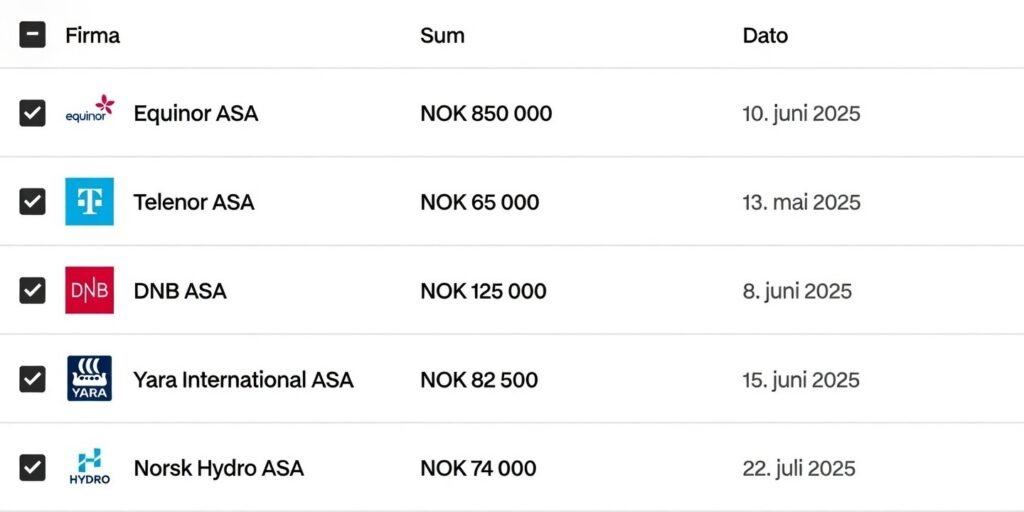
Task: Click the NOK 850 000 amount
Action: tap(486, 114)
